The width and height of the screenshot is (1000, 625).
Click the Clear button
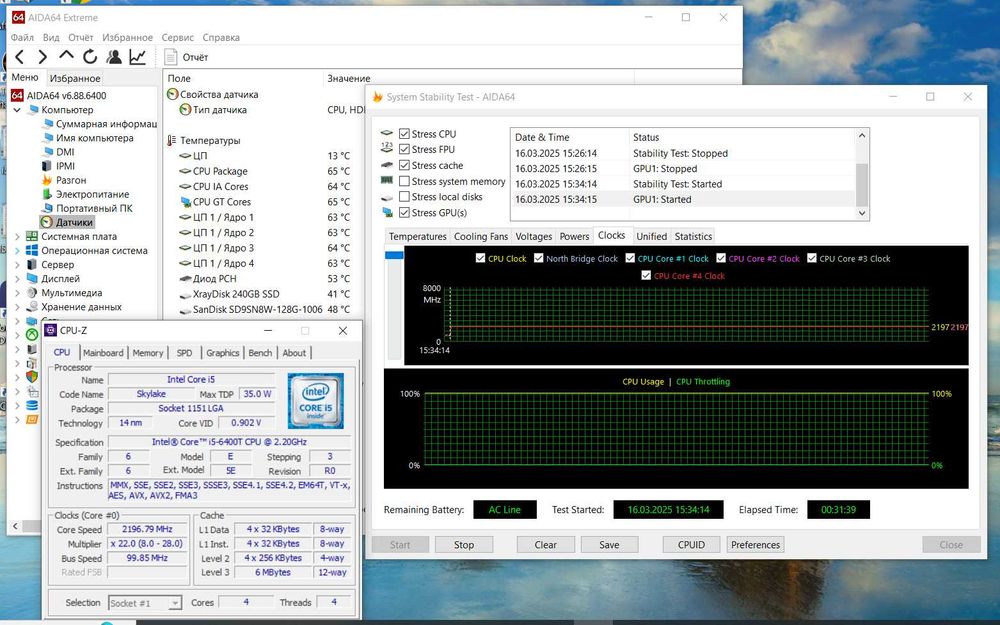(545, 545)
